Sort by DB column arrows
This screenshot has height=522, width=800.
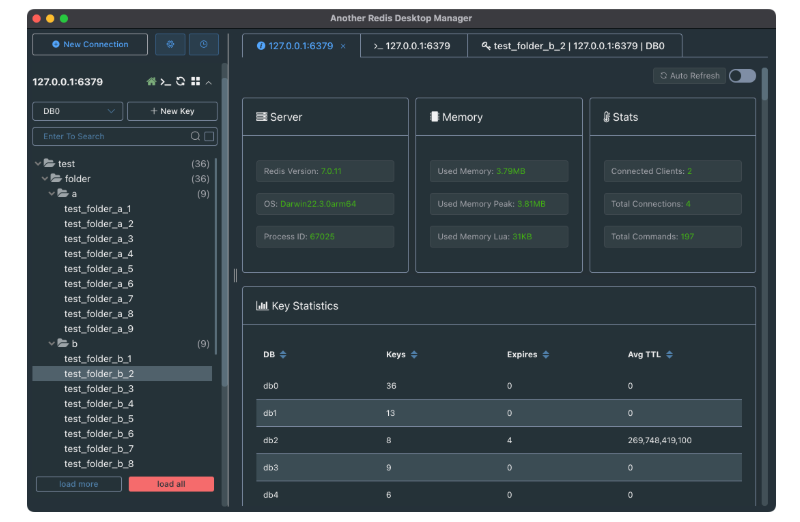click(283, 355)
